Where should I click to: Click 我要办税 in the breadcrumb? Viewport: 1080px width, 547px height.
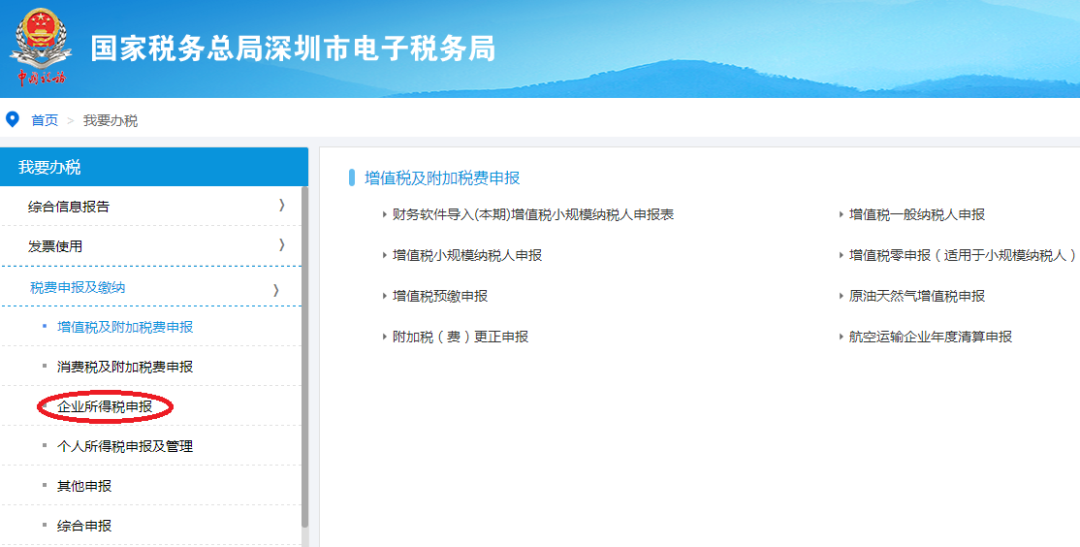click(x=110, y=121)
